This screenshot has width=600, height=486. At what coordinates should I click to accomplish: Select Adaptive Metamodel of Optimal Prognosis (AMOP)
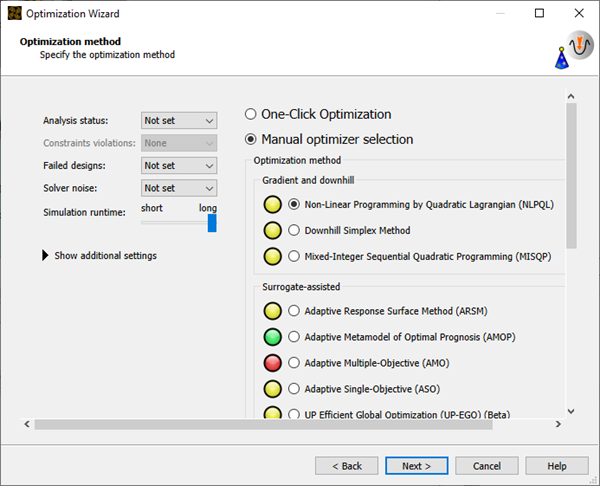tap(294, 336)
